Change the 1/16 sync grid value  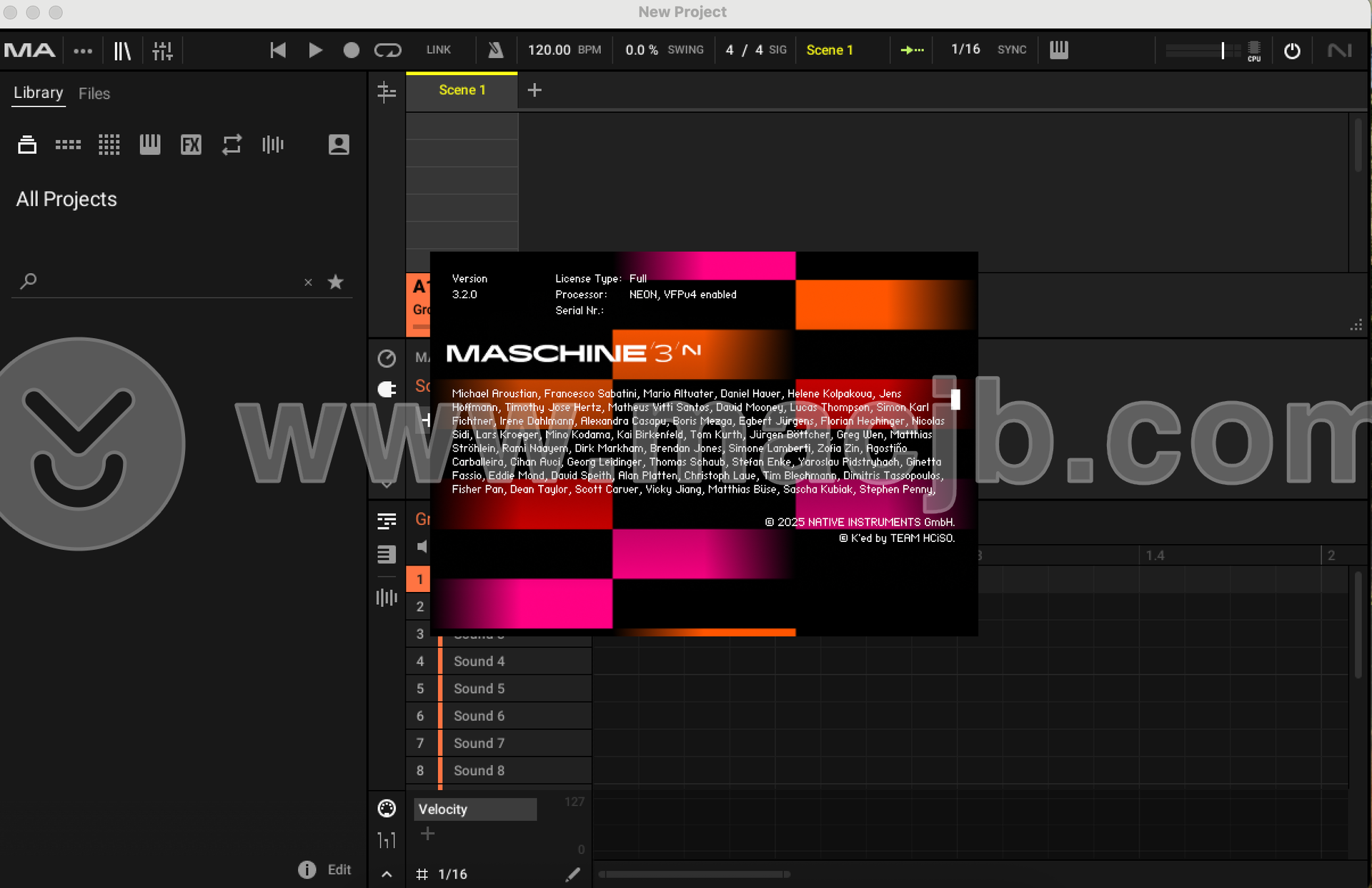[x=965, y=49]
